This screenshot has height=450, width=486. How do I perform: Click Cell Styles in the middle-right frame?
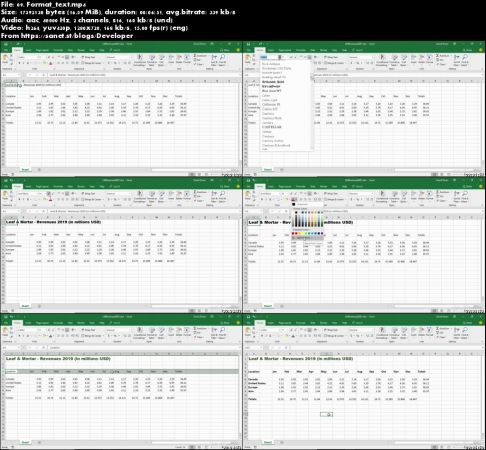pos(404,196)
